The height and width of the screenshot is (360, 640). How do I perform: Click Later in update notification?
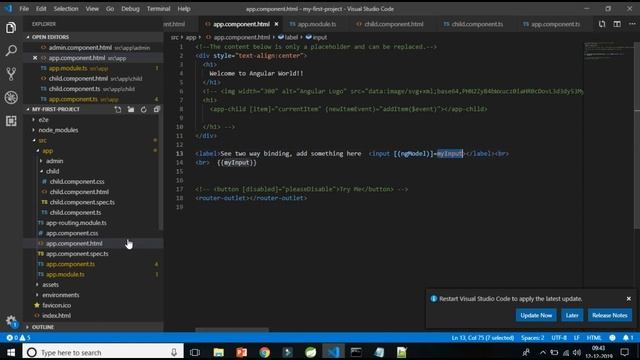pos(572,315)
